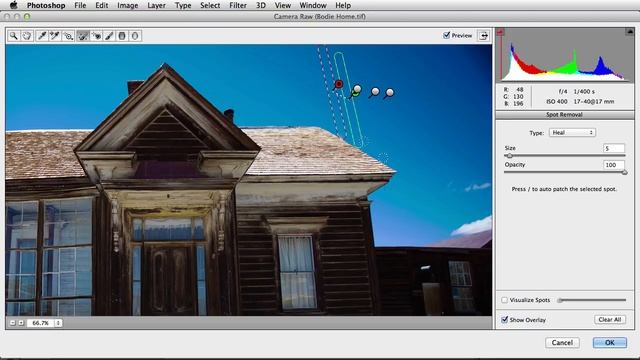Click the OK button
The height and width of the screenshot is (360, 640).
(x=610, y=342)
